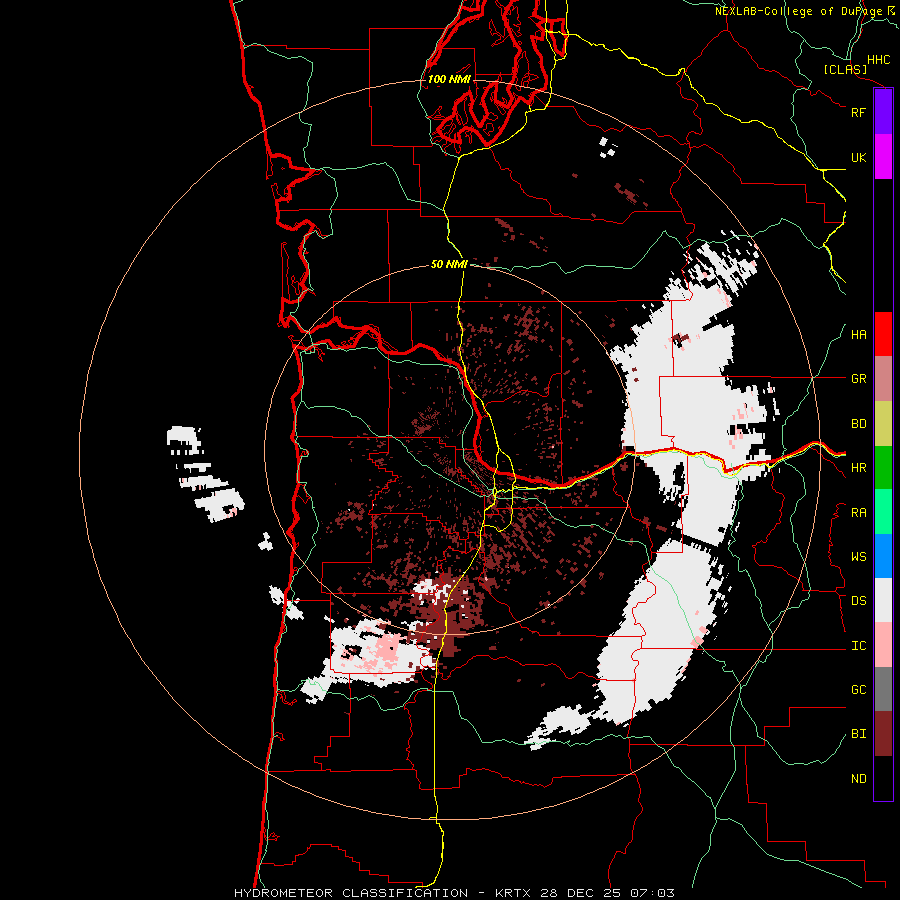Click the GC legend label
Screen dimensions: 900x900
[x=859, y=690]
